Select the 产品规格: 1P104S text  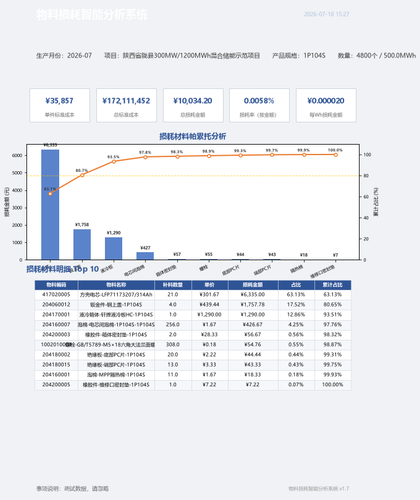[x=299, y=56]
